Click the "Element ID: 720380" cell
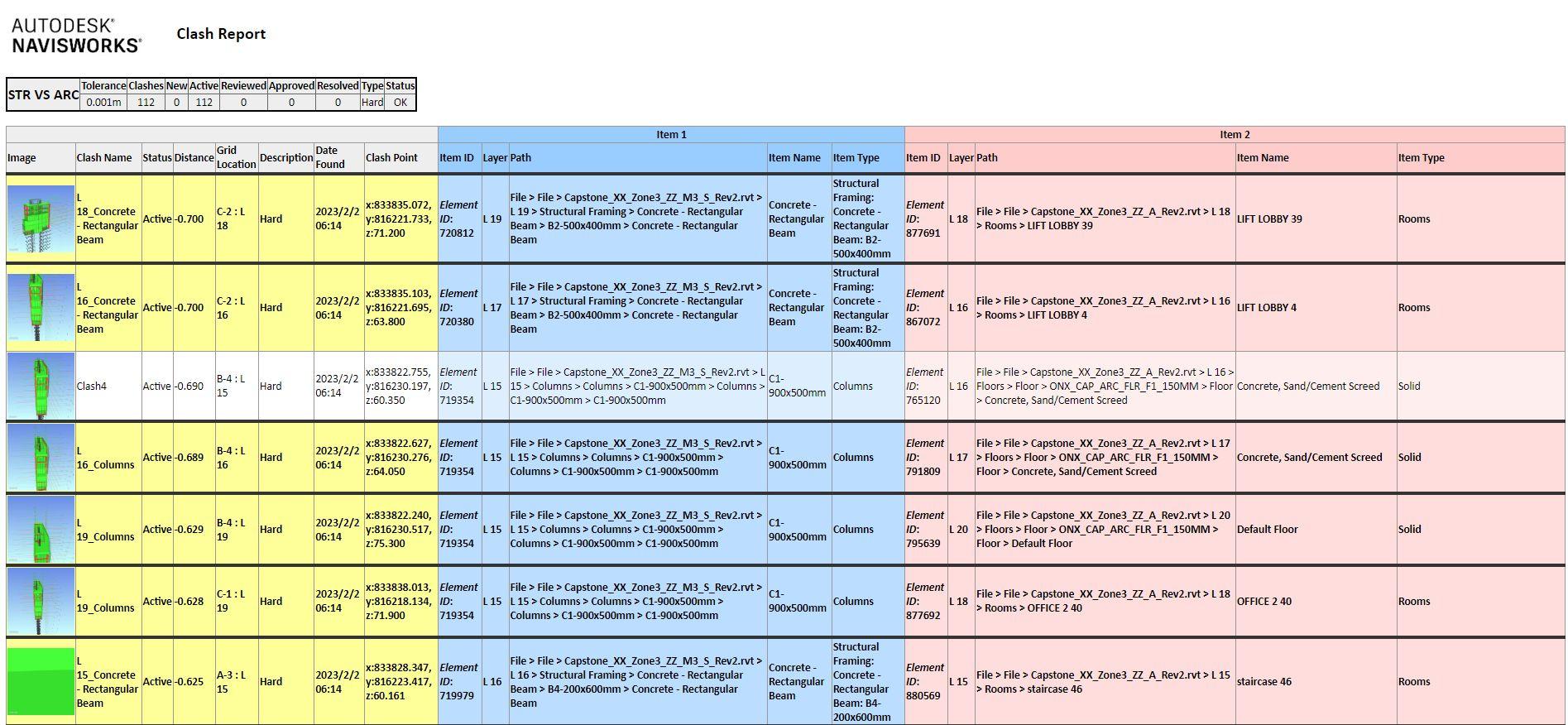This screenshot has width=1568, height=725. [x=459, y=308]
